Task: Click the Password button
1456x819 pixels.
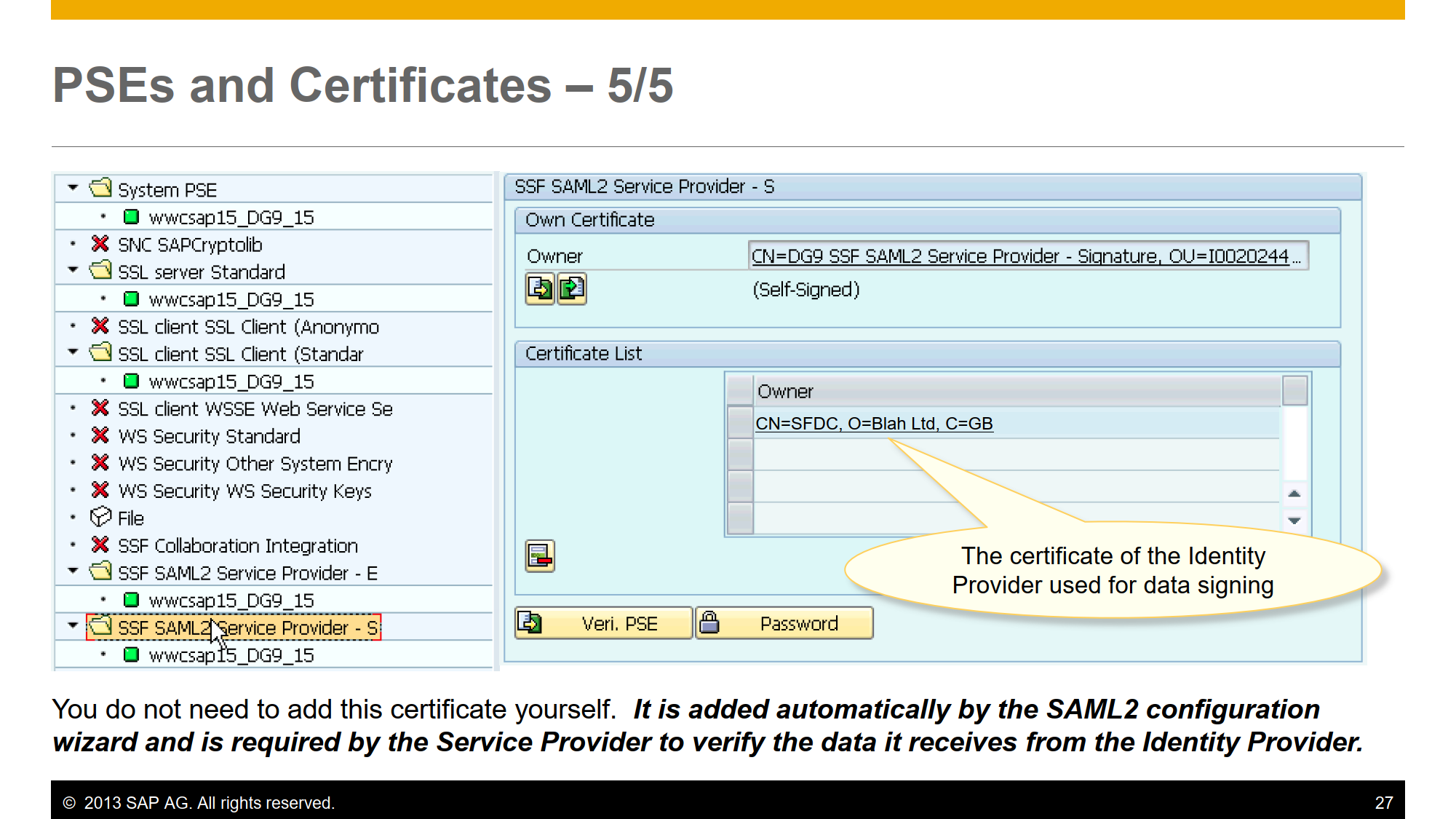Action: [x=784, y=623]
